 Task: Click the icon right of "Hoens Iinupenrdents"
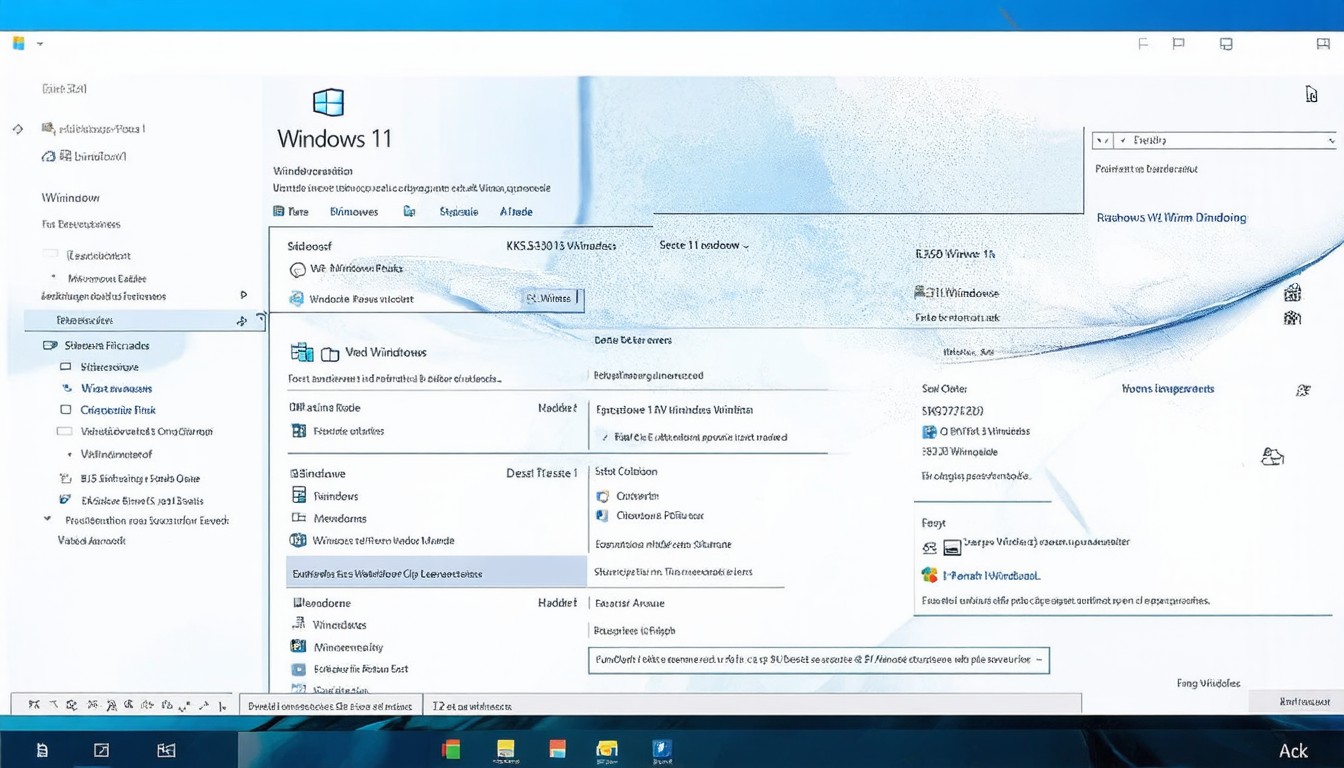[x=1303, y=390]
